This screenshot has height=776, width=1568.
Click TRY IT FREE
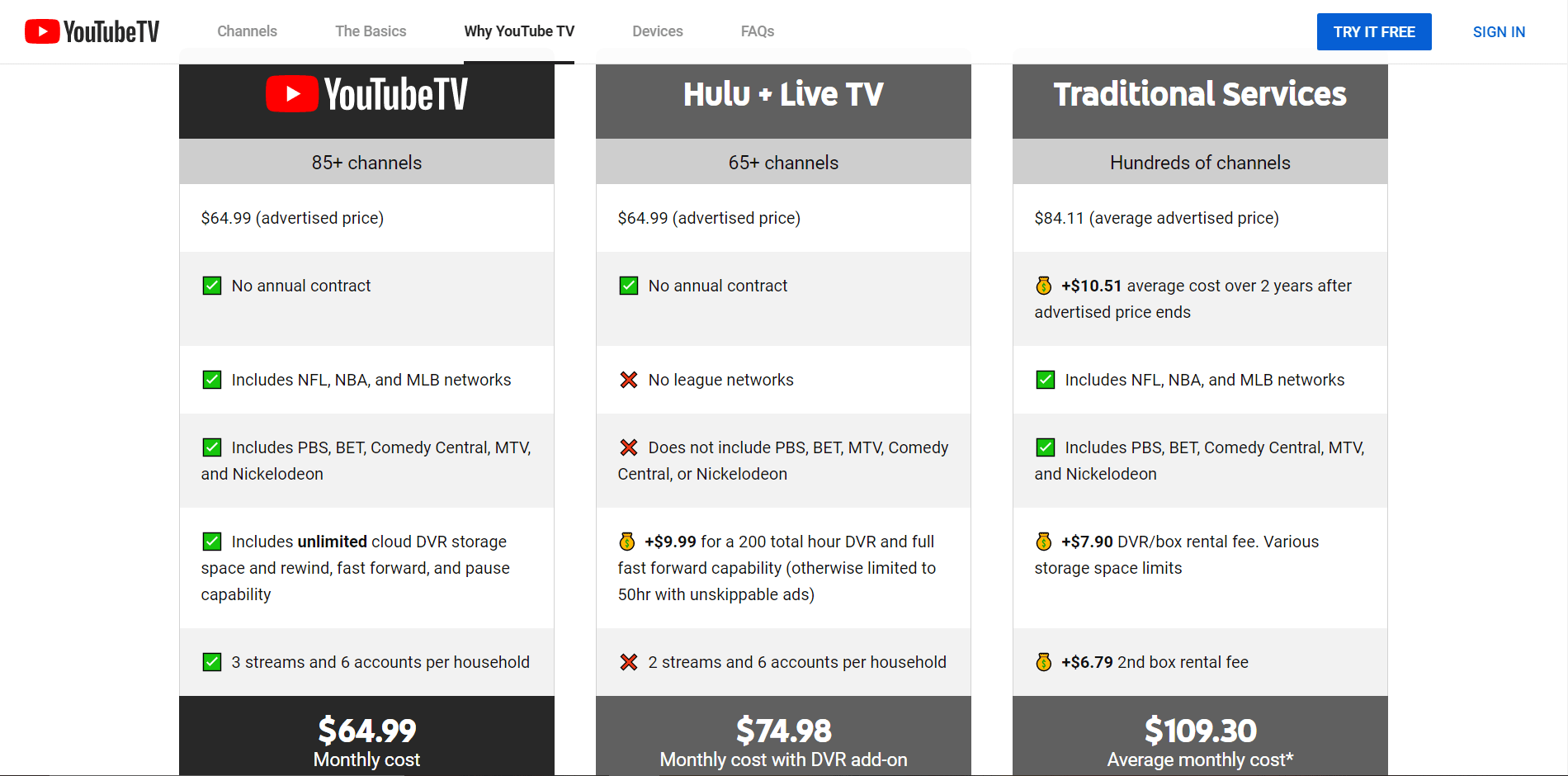coord(1373,31)
